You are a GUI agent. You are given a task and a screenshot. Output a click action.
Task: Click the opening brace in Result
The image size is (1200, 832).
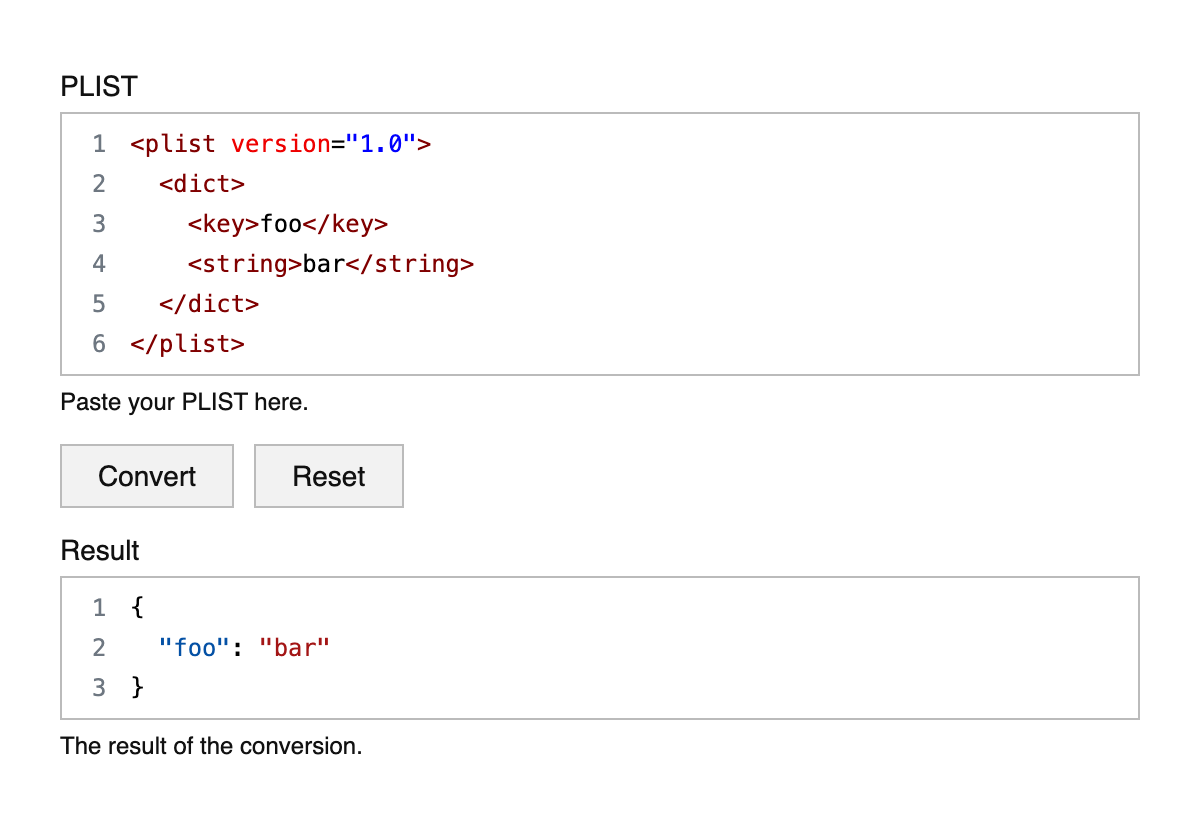(x=137, y=608)
